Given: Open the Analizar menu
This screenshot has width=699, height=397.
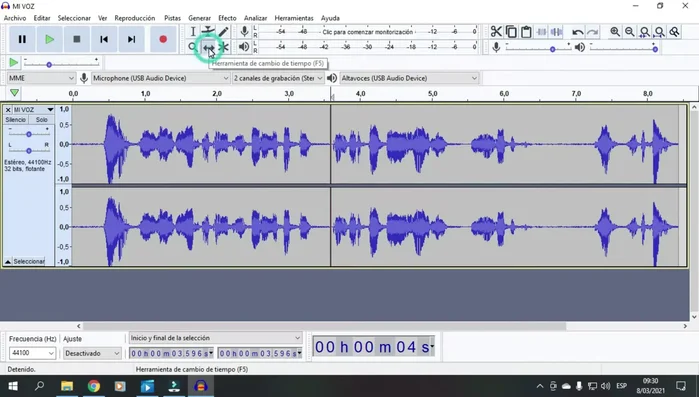Looking at the screenshot, I should (255, 18).
